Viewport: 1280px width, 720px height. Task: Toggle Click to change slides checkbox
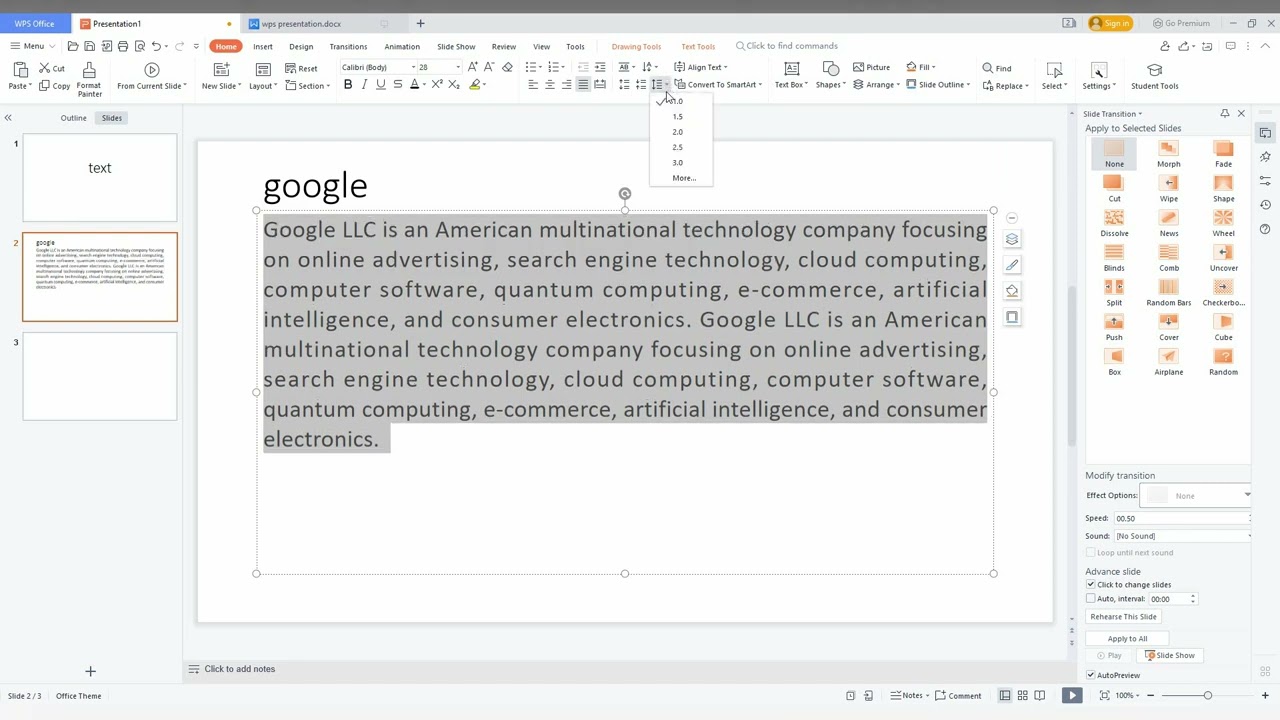pyautogui.click(x=1091, y=585)
